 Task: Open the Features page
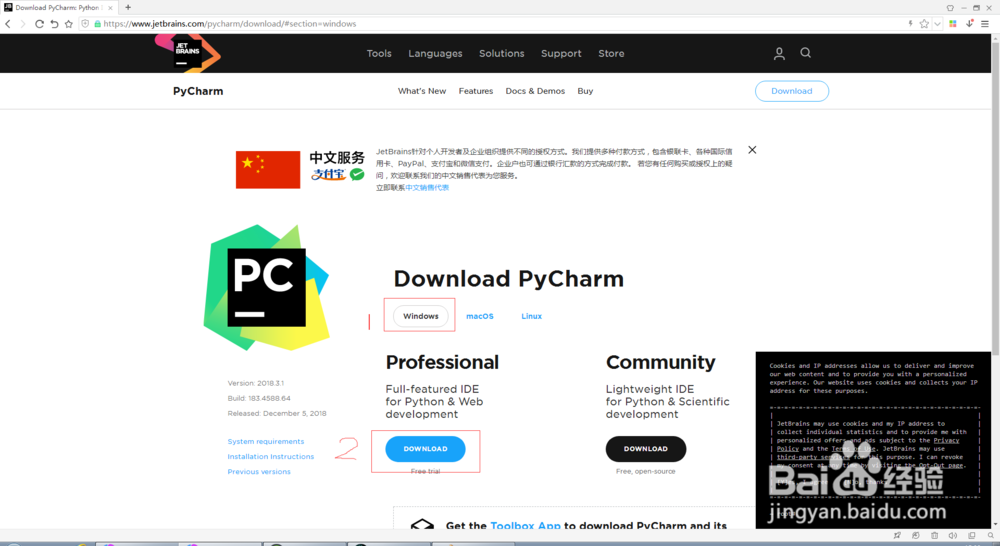click(x=476, y=91)
